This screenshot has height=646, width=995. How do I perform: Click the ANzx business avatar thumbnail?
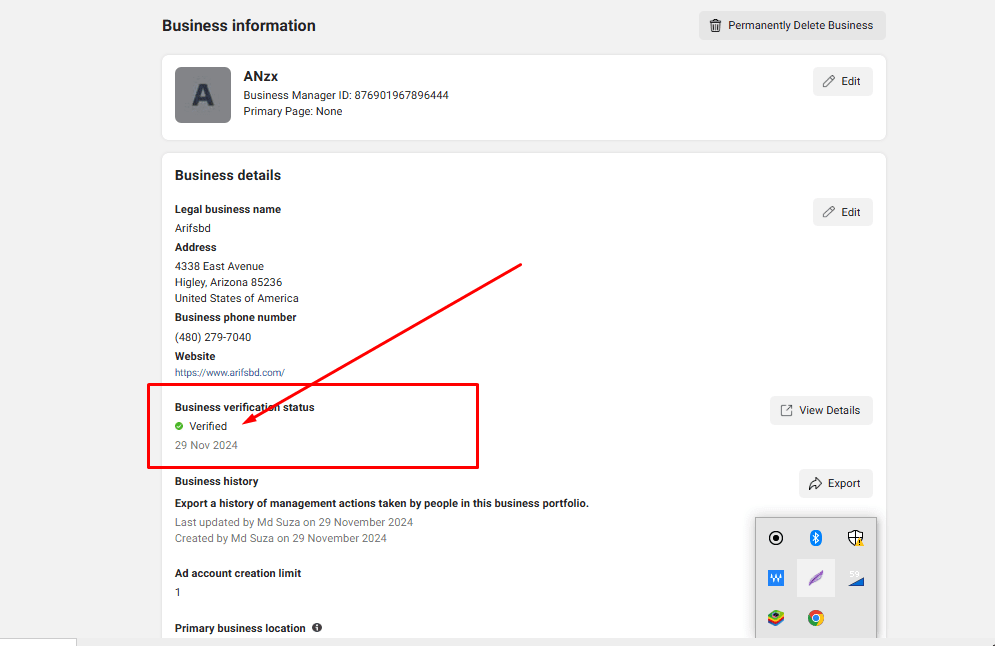[203, 95]
